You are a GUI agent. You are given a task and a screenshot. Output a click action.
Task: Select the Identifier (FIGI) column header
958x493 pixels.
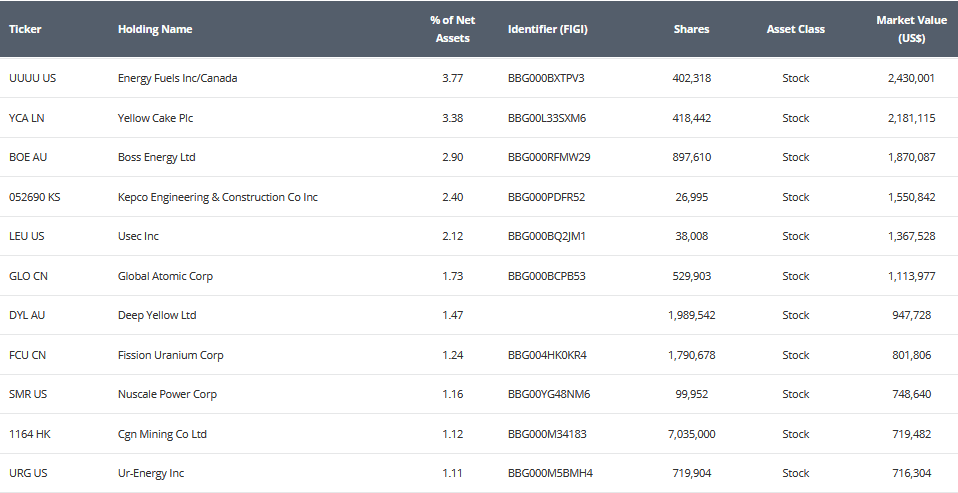pos(547,29)
